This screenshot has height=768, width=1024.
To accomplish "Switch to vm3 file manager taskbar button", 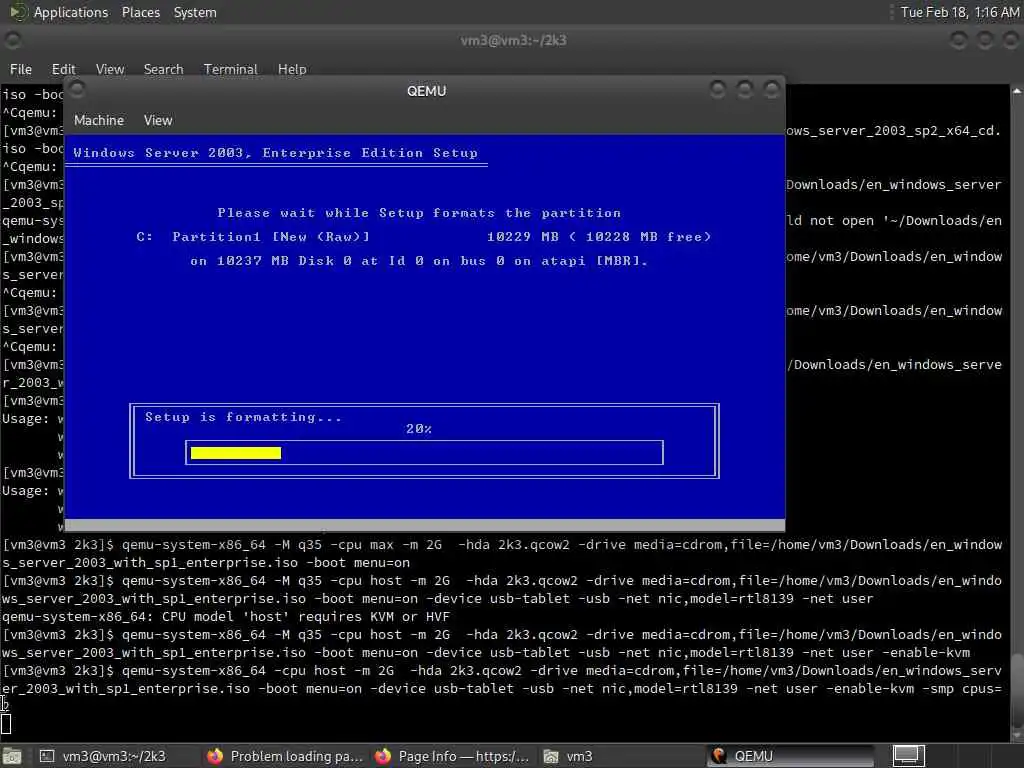I will pos(620,756).
